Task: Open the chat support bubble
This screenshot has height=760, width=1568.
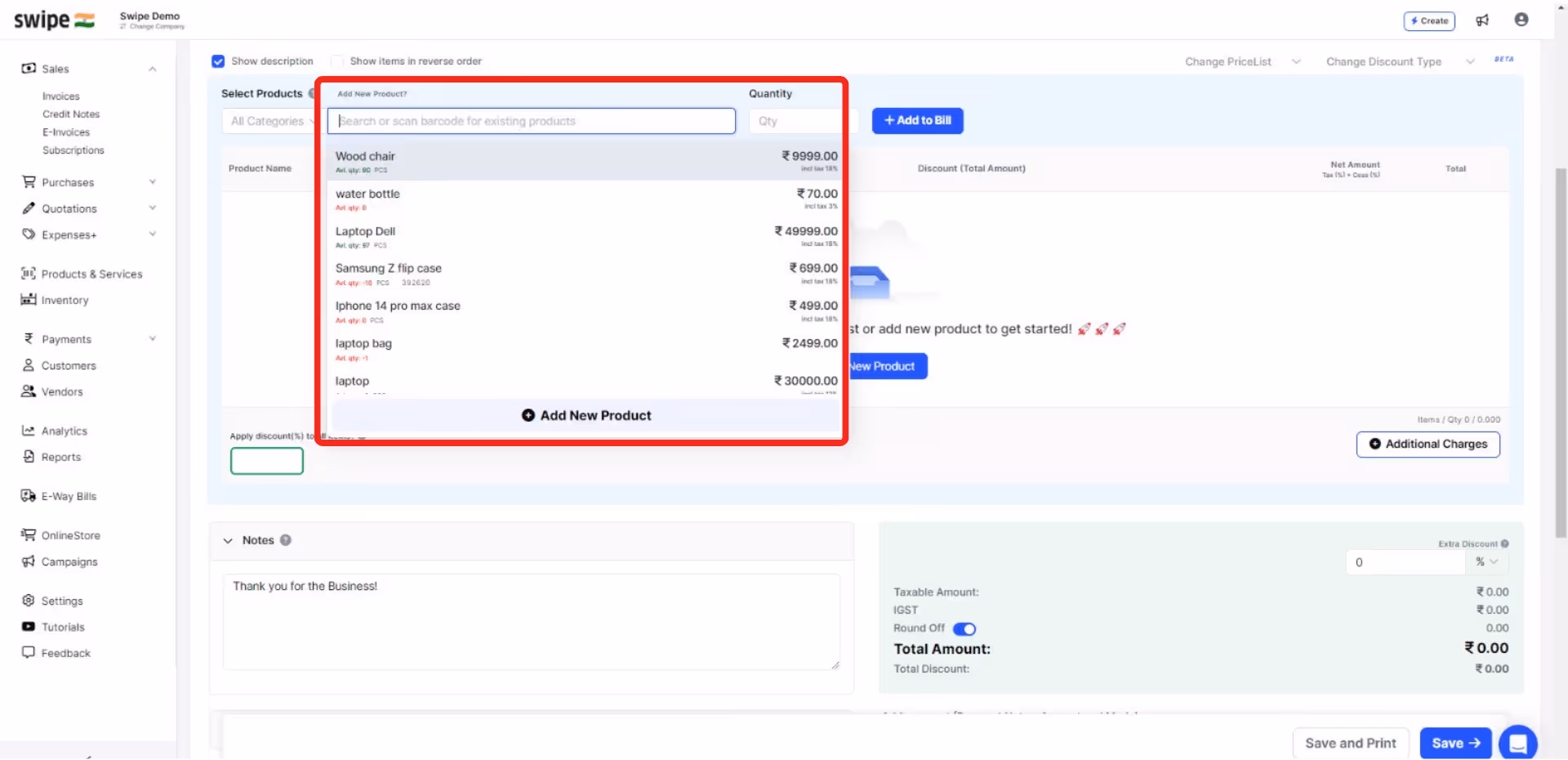Action: [x=1518, y=743]
